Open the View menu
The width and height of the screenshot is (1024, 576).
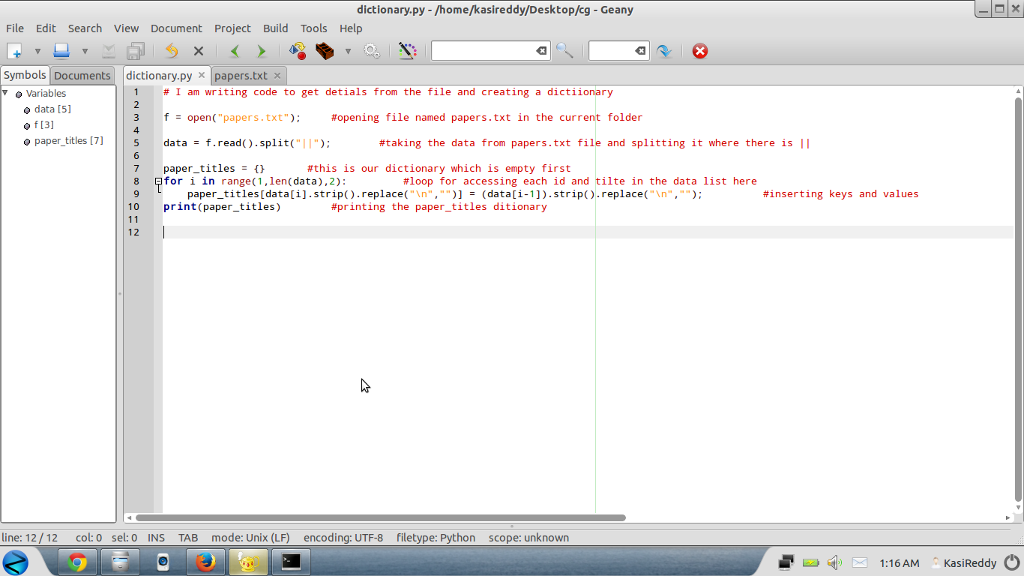(126, 28)
